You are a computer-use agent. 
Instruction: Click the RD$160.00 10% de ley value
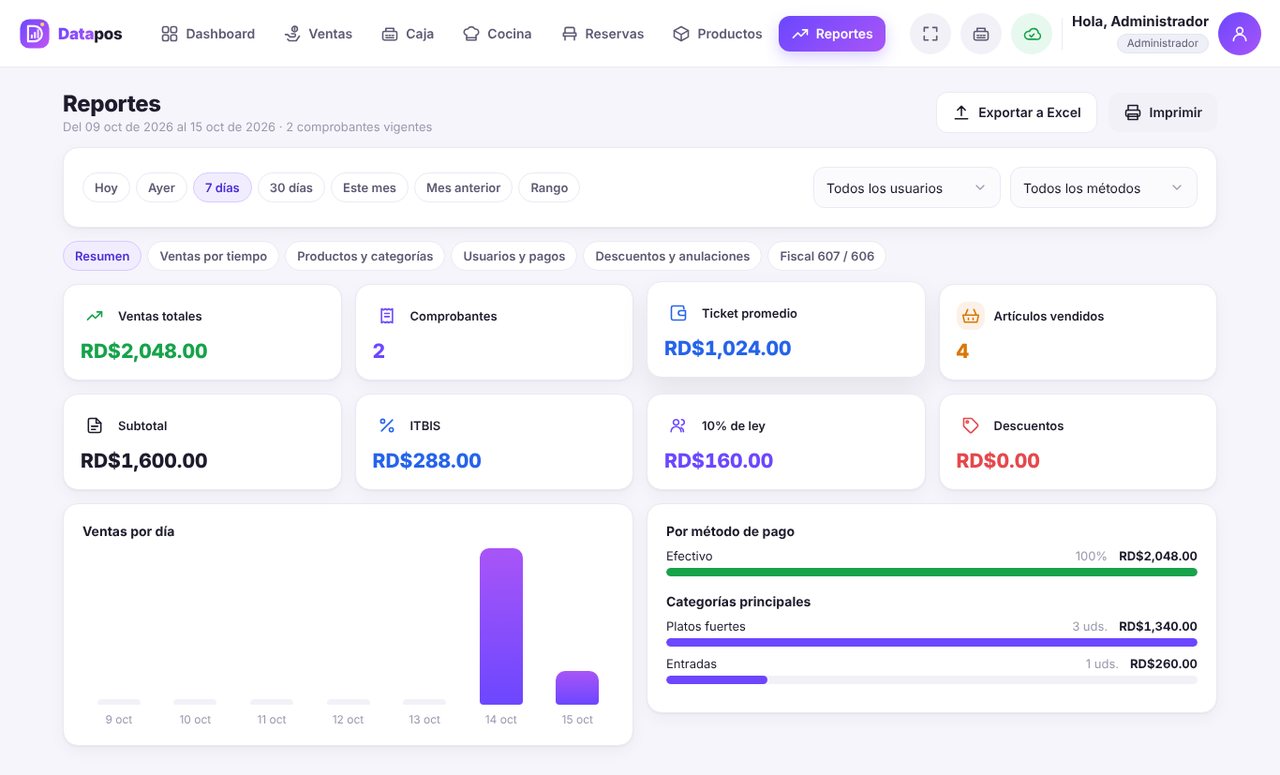[x=718, y=461]
